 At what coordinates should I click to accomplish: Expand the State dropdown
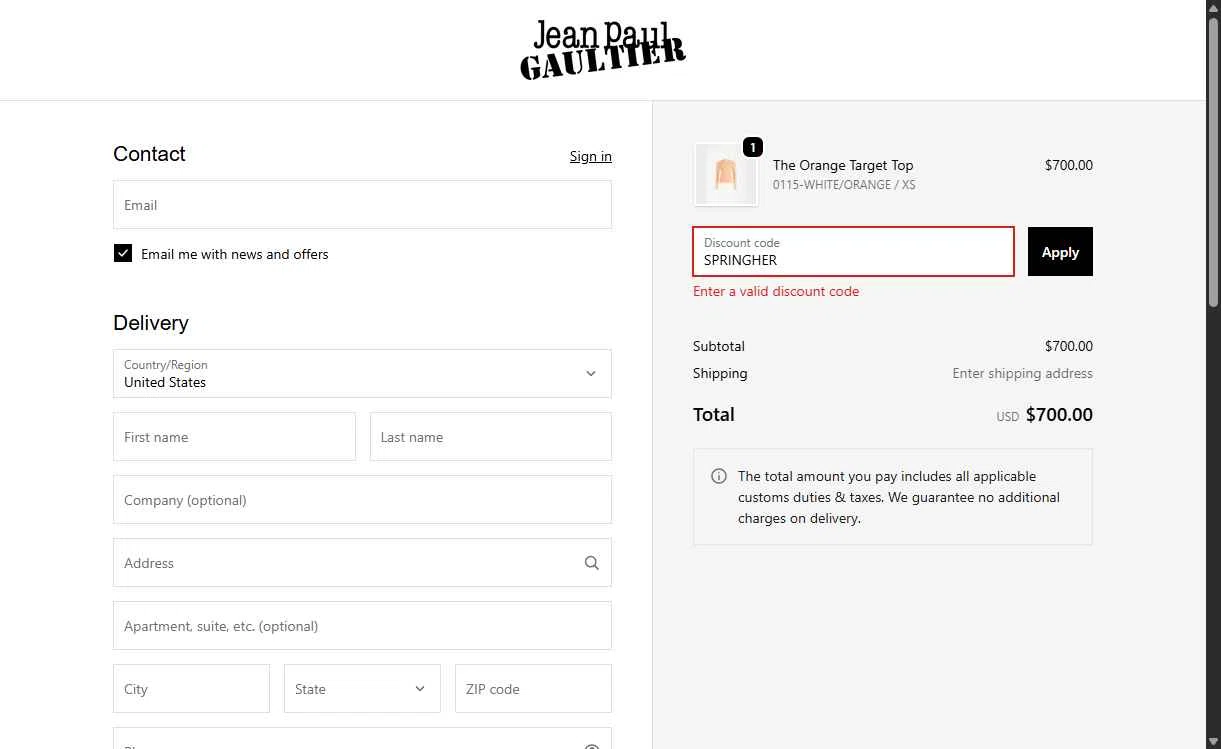pos(362,689)
